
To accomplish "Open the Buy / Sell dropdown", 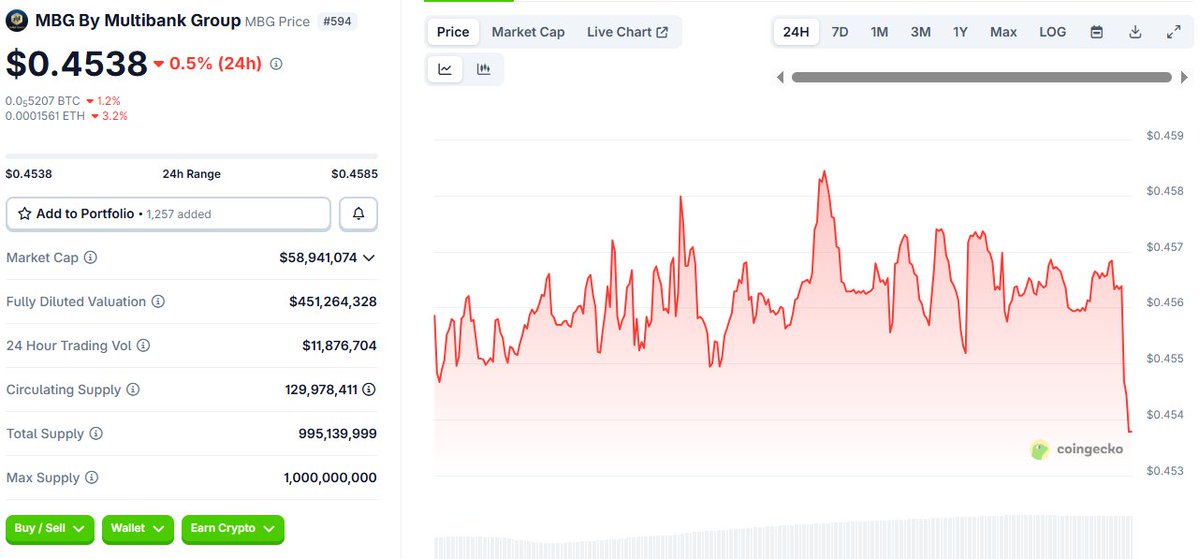I will (50, 528).
